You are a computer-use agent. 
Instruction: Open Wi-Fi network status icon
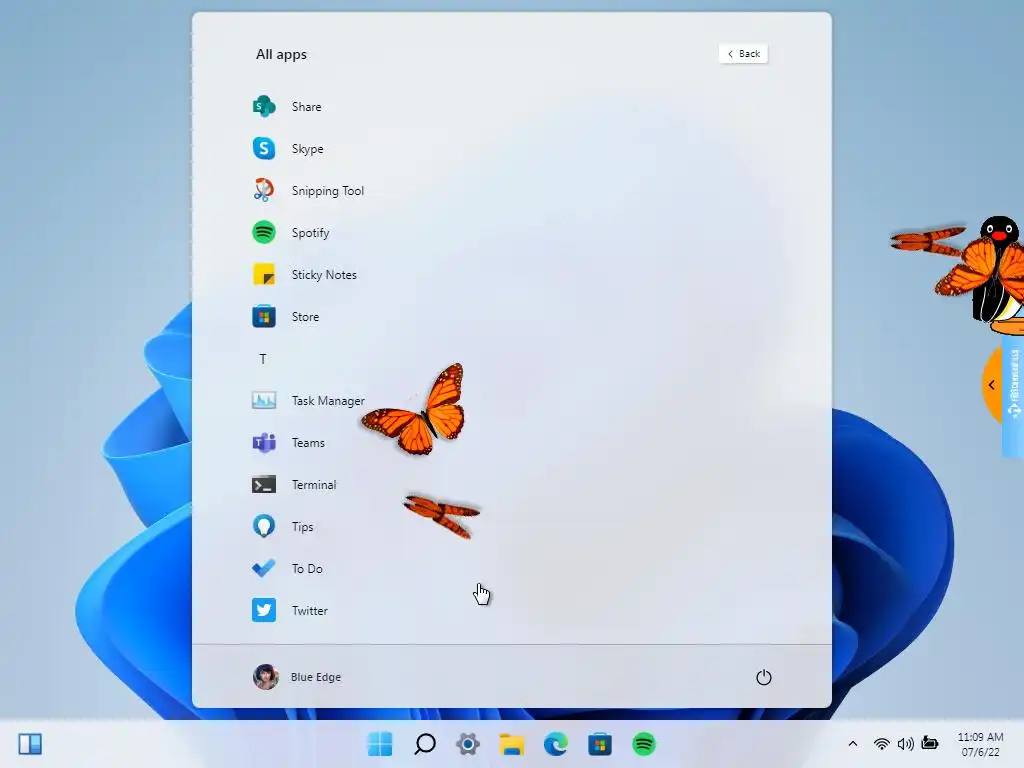882,744
